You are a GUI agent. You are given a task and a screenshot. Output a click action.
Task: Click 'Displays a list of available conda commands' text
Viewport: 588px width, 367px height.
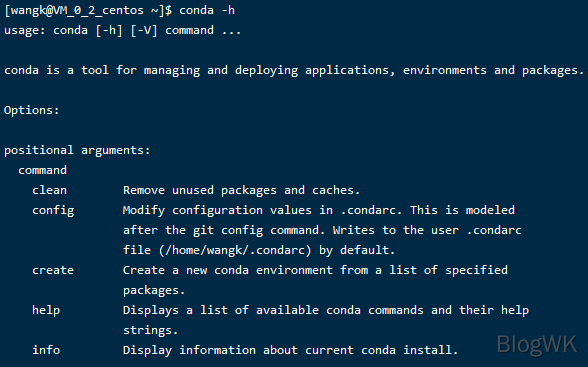pos(273,310)
